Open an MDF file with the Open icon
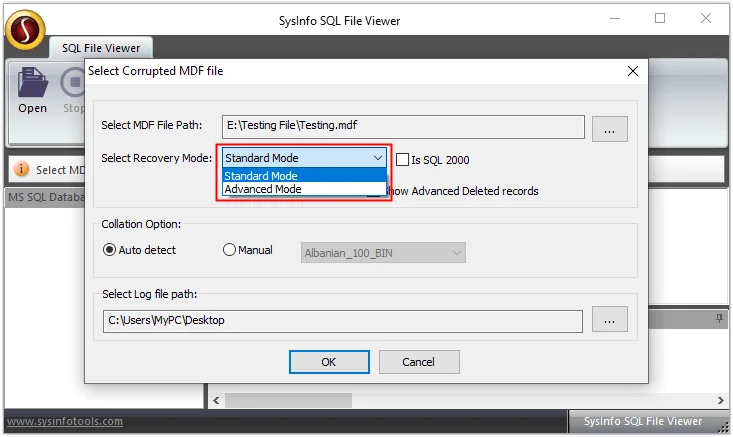Screen dimensions: 733x437 32,91
